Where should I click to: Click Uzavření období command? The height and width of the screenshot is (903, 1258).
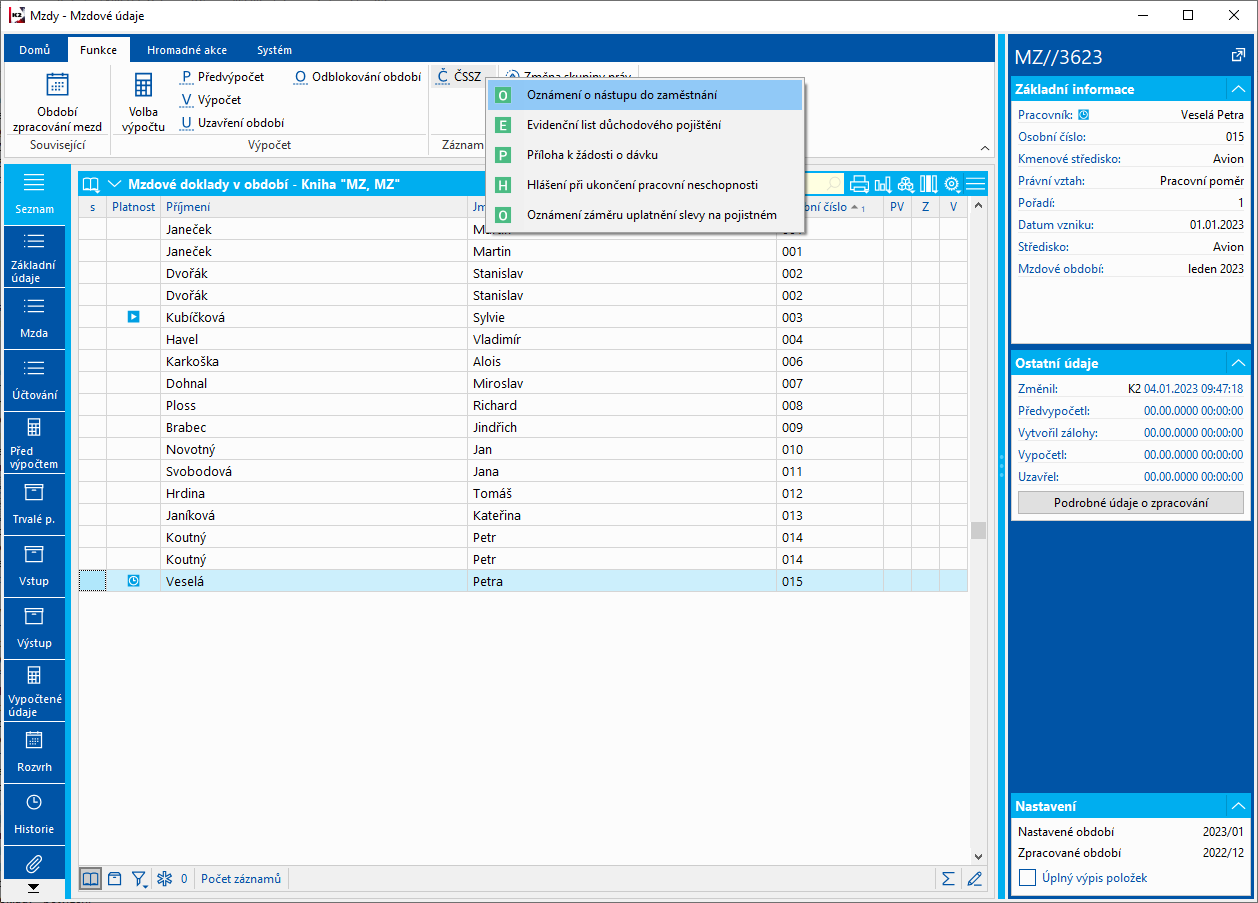coord(232,123)
